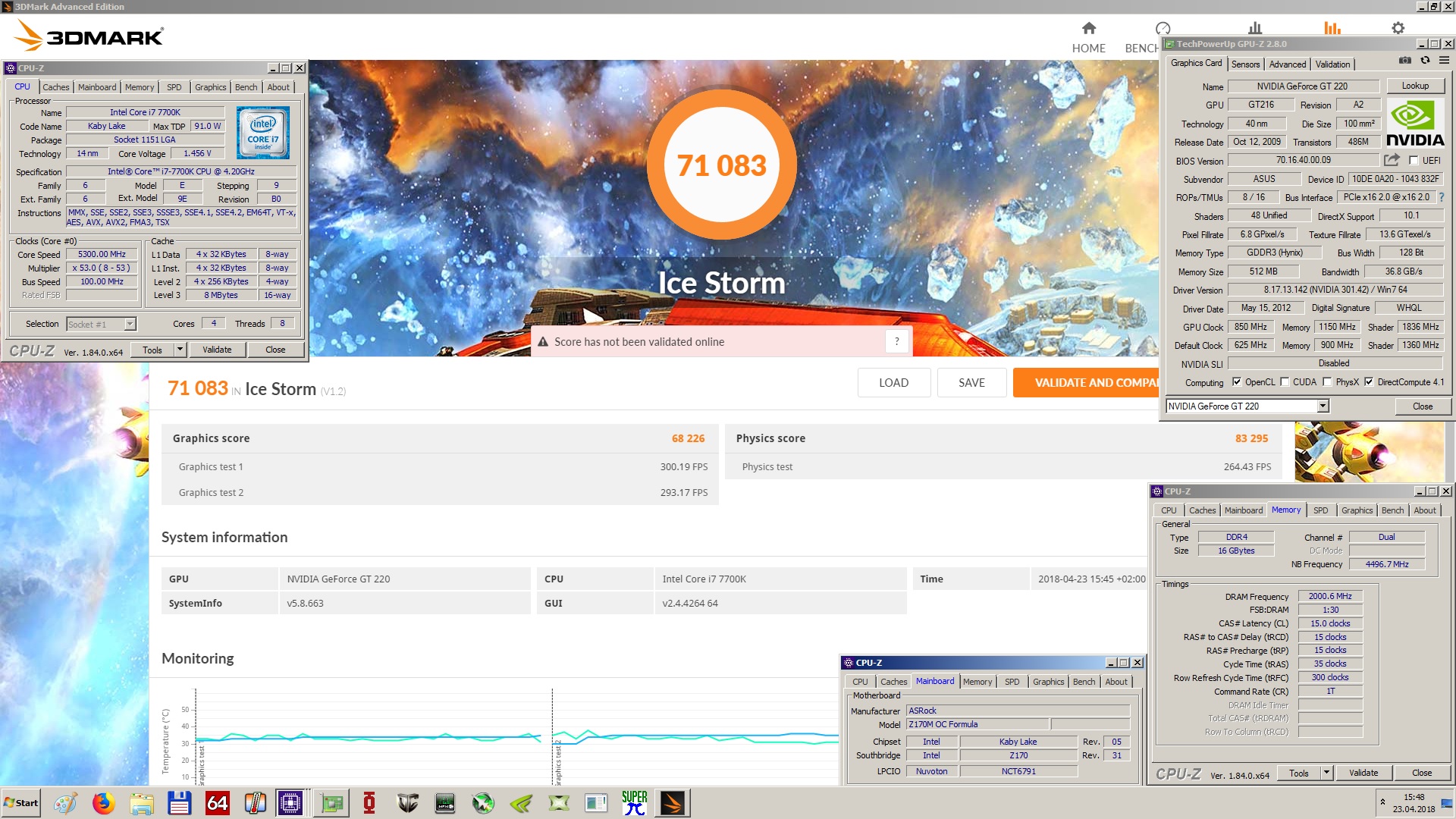Viewport: 1456px width, 819px height.
Task: Open the Windows Start menu
Action: (x=21, y=803)
